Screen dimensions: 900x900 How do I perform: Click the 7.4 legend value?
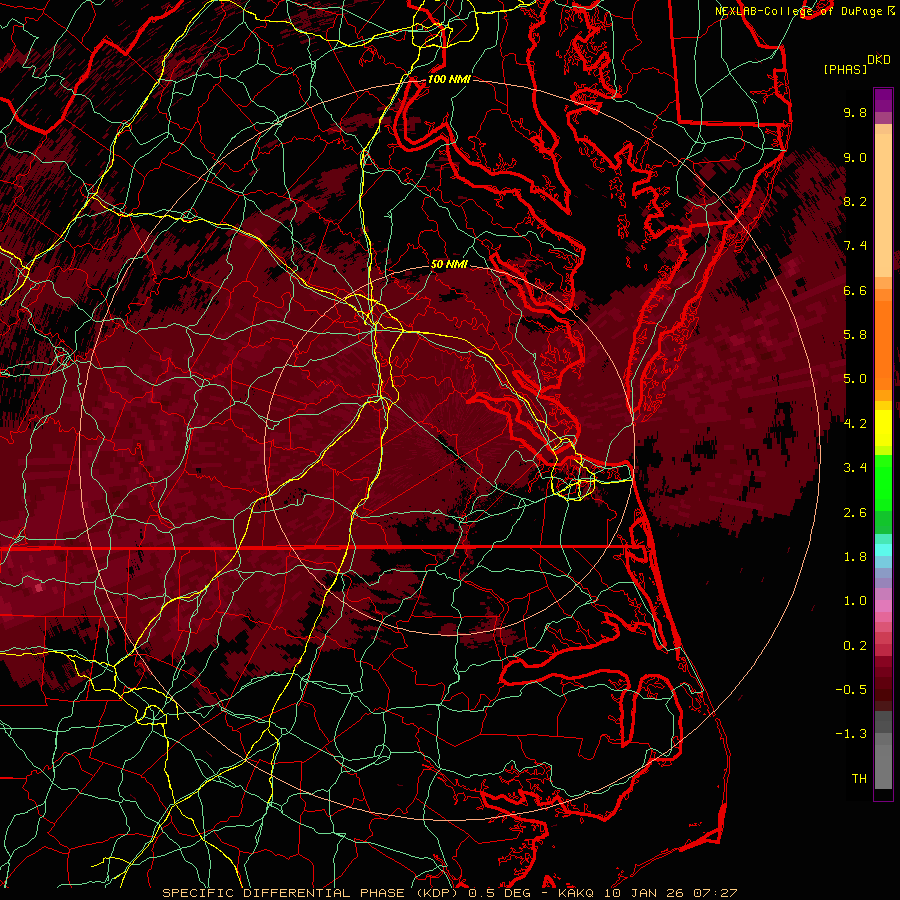[855, 246]
